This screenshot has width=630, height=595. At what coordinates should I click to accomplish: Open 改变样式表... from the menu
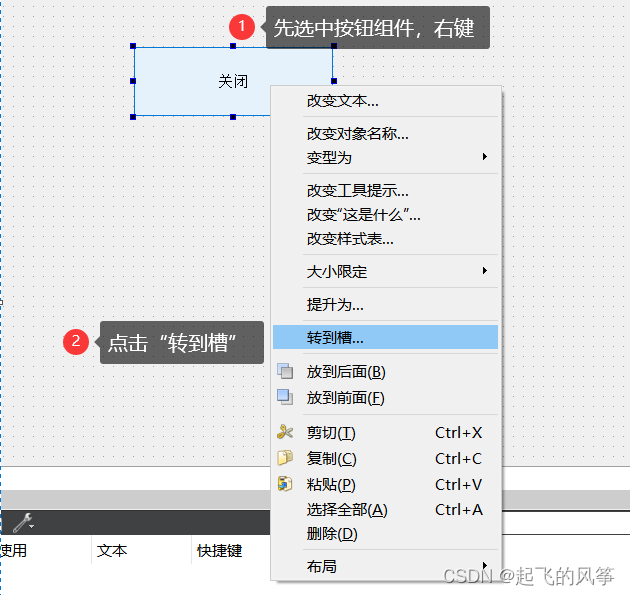pos(350,238)
